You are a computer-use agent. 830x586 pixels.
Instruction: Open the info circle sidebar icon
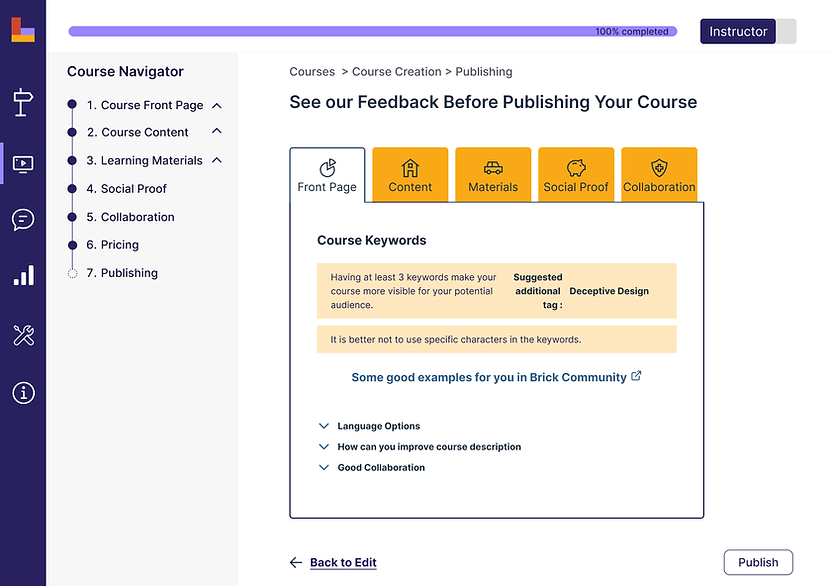click(x=23, y=393)
